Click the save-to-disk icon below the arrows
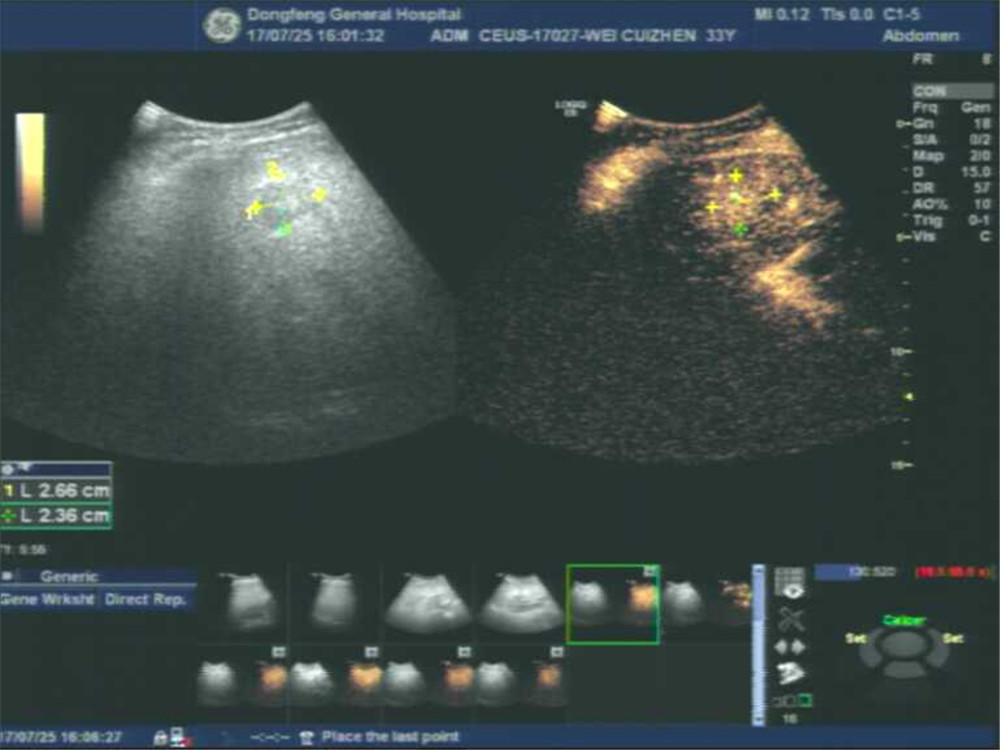 pyautogui.click(x=790, y=672)
